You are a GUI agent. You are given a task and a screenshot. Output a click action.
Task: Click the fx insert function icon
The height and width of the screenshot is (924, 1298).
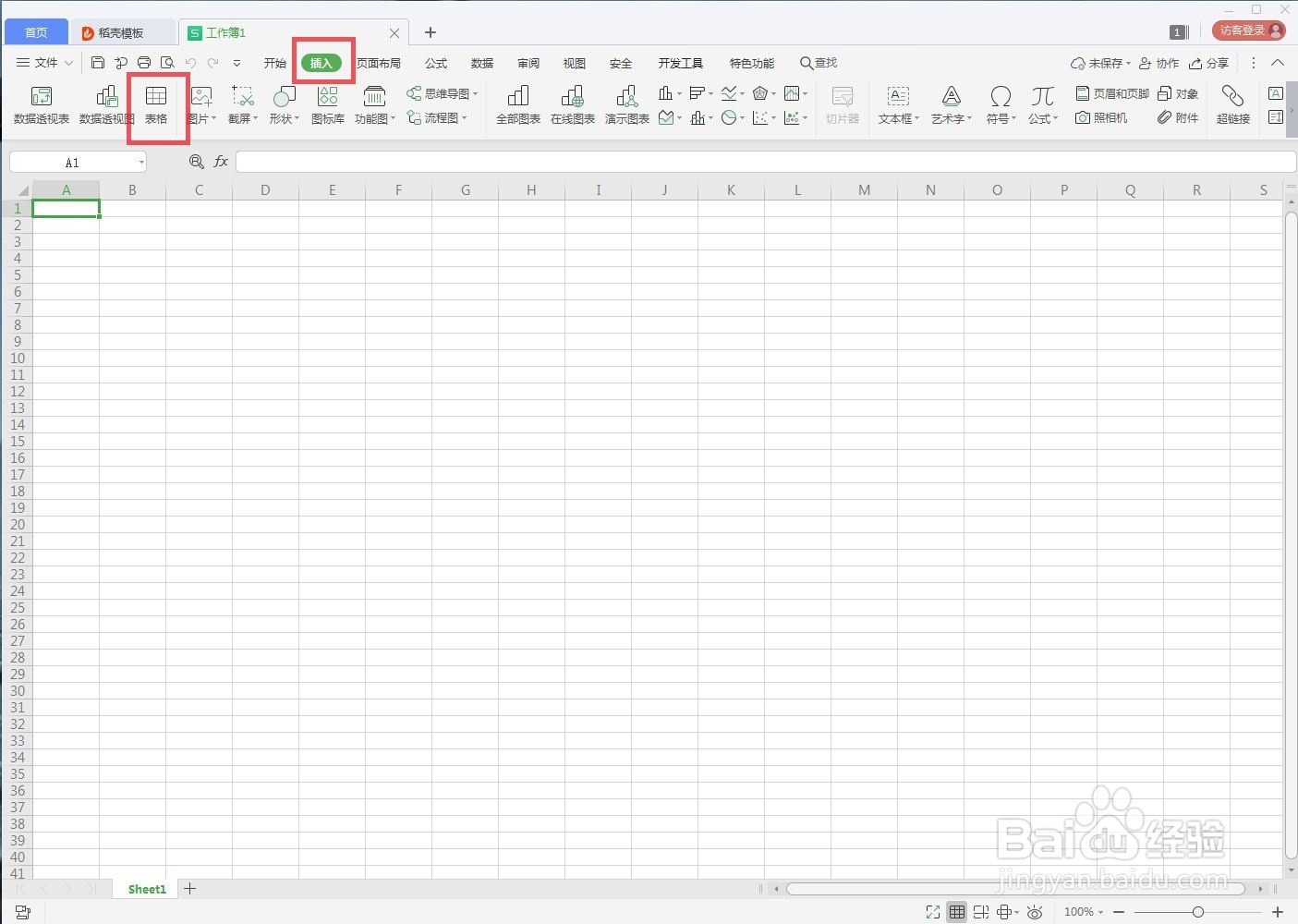coord(221,162)
